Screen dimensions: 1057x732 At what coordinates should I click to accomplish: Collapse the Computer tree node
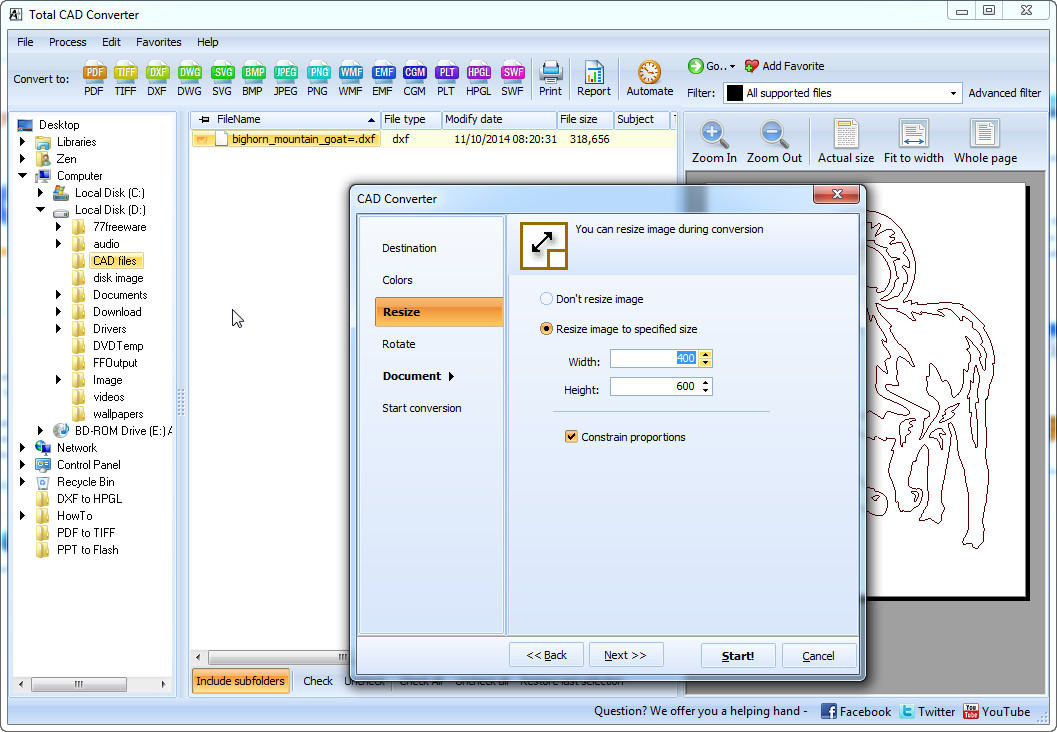point(23,176)
